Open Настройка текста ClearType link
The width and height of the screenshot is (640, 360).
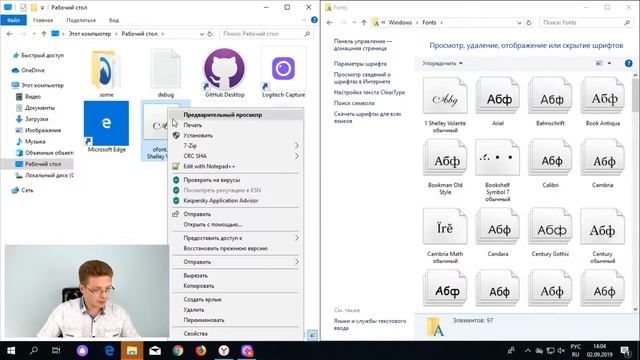coord(369,92)
